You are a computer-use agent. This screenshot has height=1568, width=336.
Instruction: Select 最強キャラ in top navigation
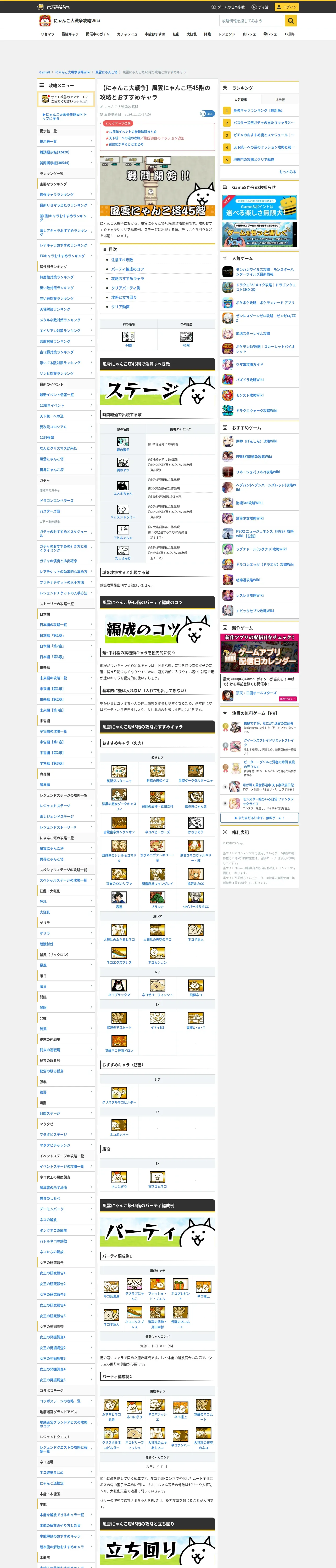point(70,34)
